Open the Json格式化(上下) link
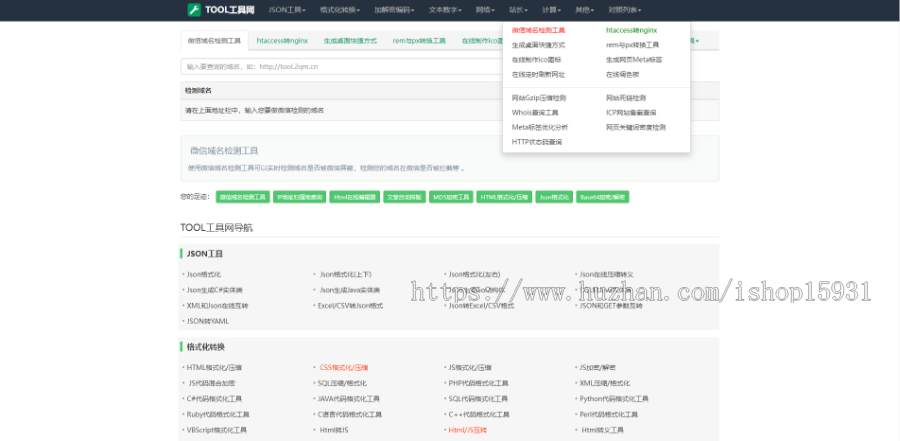Screen dimensions: 900x441 point(346,274)
